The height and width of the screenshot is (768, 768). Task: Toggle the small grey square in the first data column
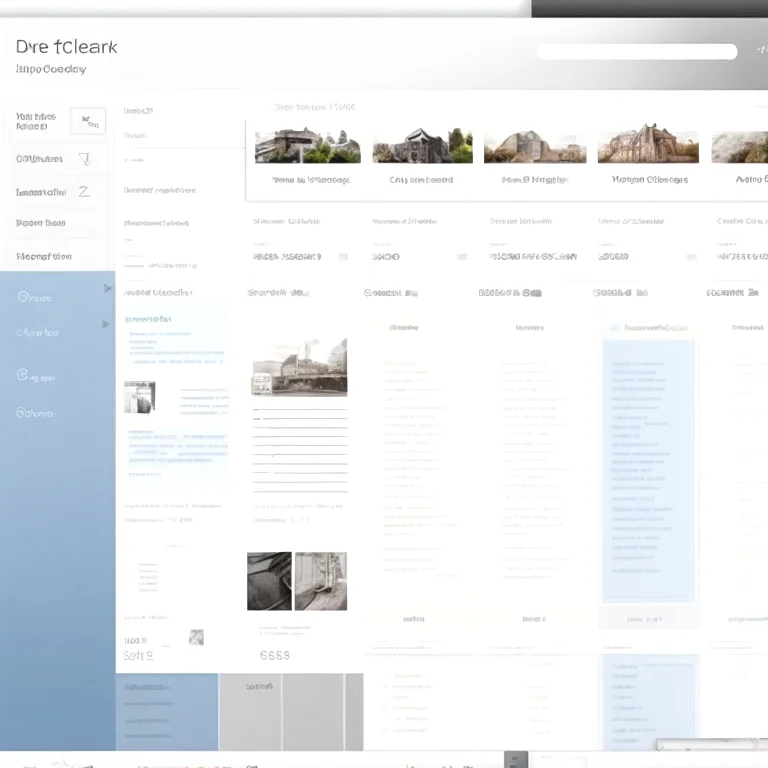click(344, 257)
